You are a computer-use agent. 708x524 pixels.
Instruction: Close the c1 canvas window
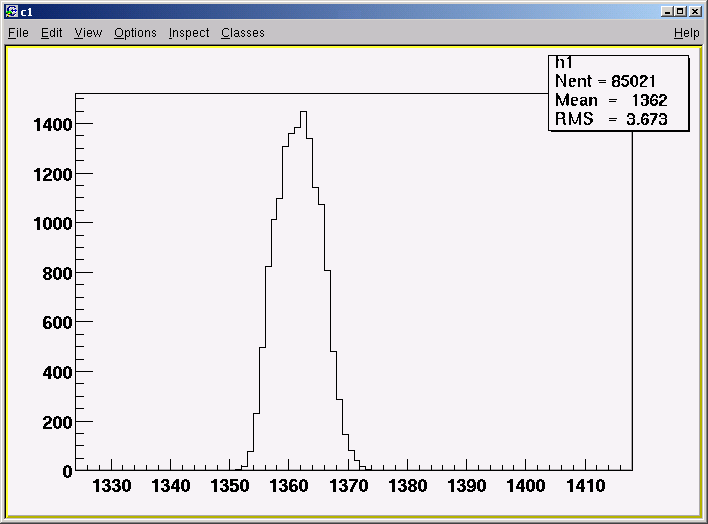[695, 11]
